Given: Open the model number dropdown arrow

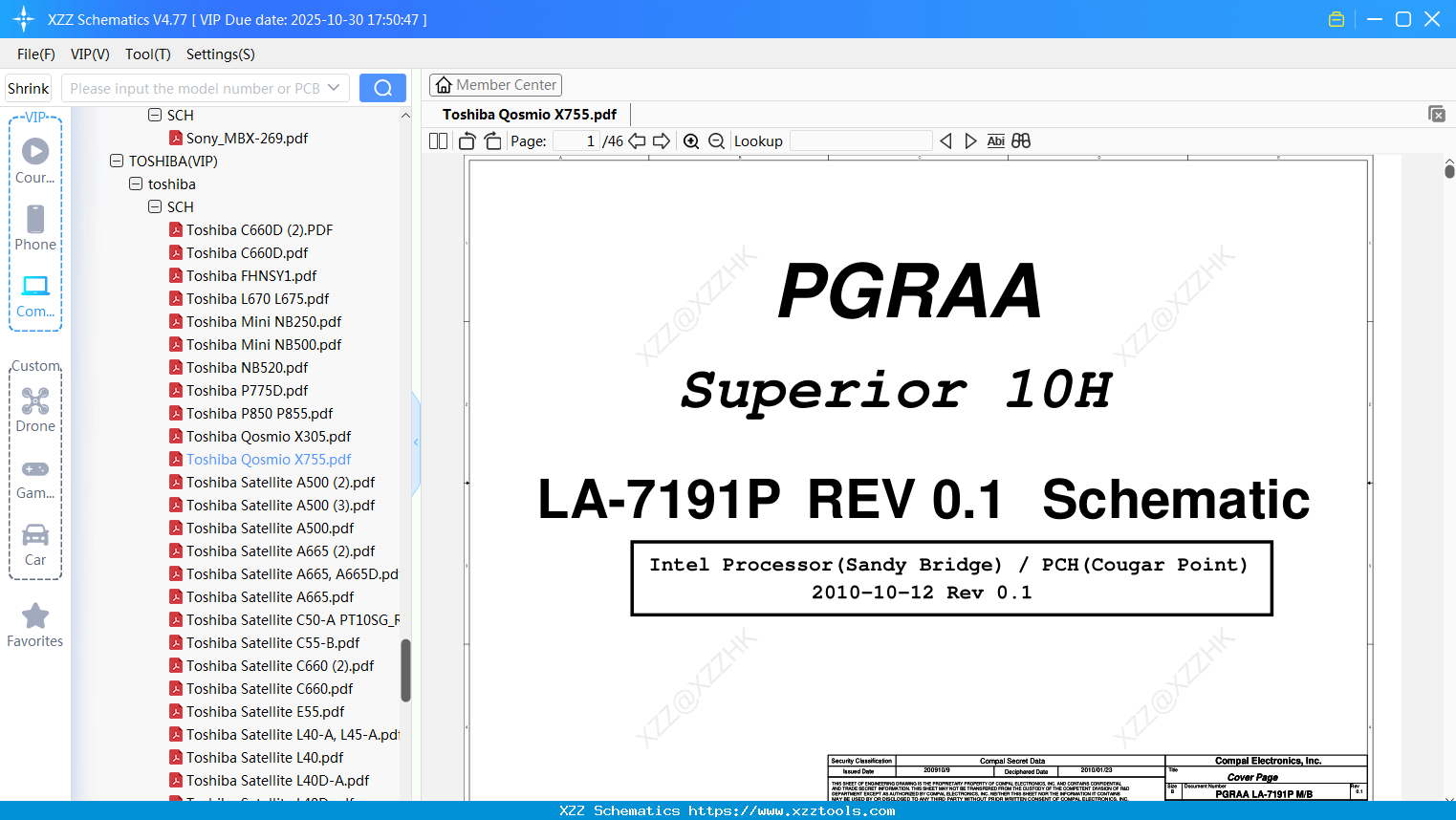Looking at the screenshot, I should (x=334, y=88).
